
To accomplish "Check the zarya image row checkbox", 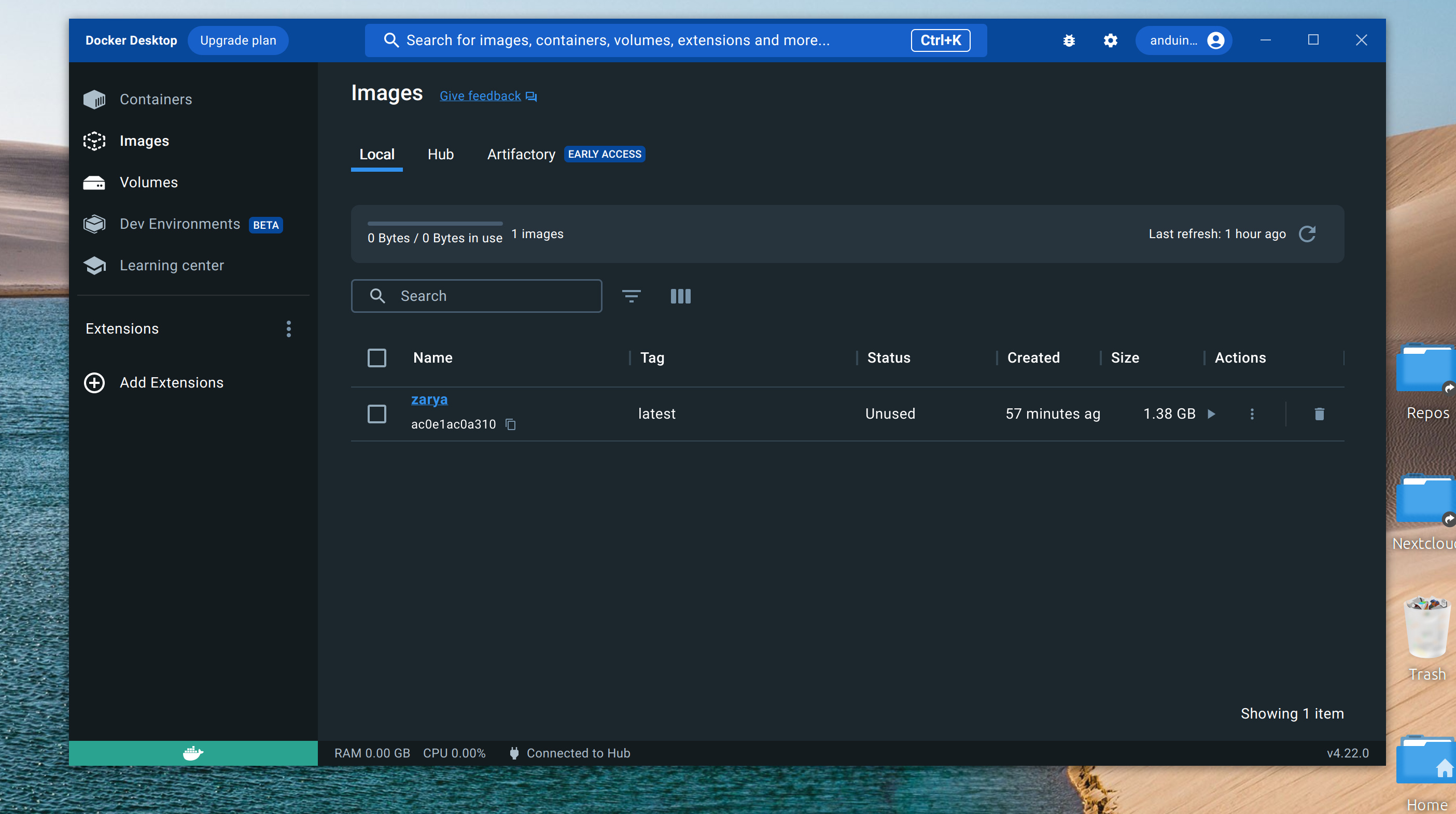I will pos(376,414).
